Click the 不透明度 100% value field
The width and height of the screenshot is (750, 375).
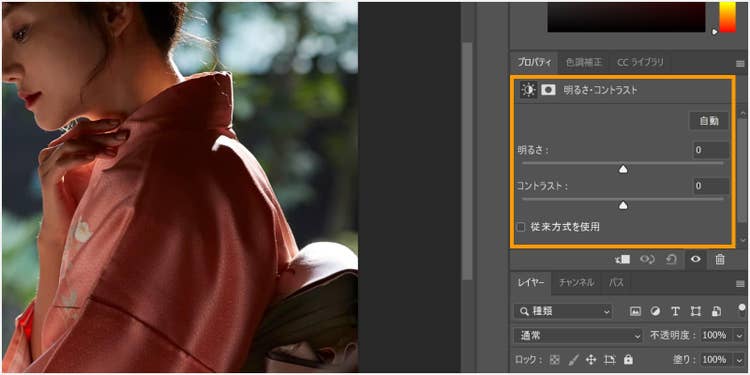coord(717,335)
